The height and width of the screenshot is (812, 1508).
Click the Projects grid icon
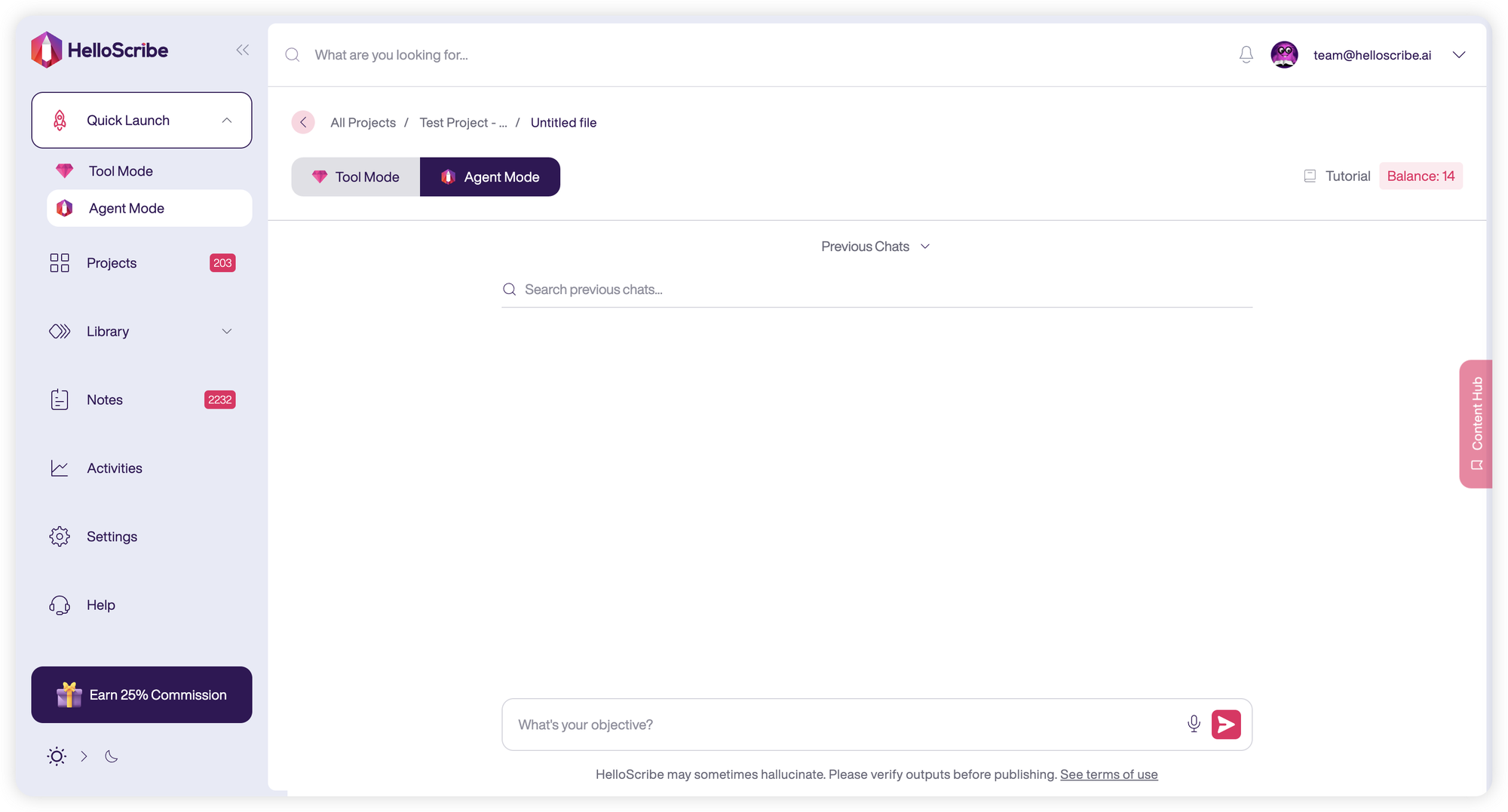pyautogui.click(x=60, y=263)
